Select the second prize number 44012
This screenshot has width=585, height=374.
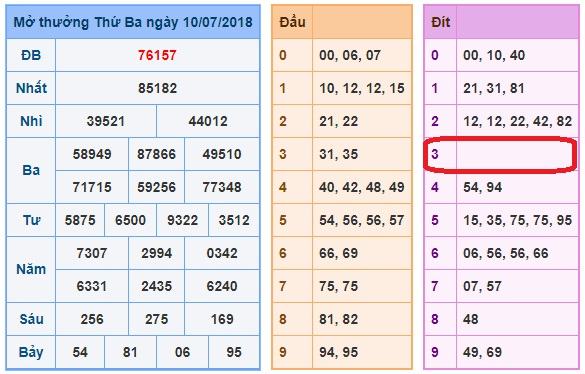point(208,121)
